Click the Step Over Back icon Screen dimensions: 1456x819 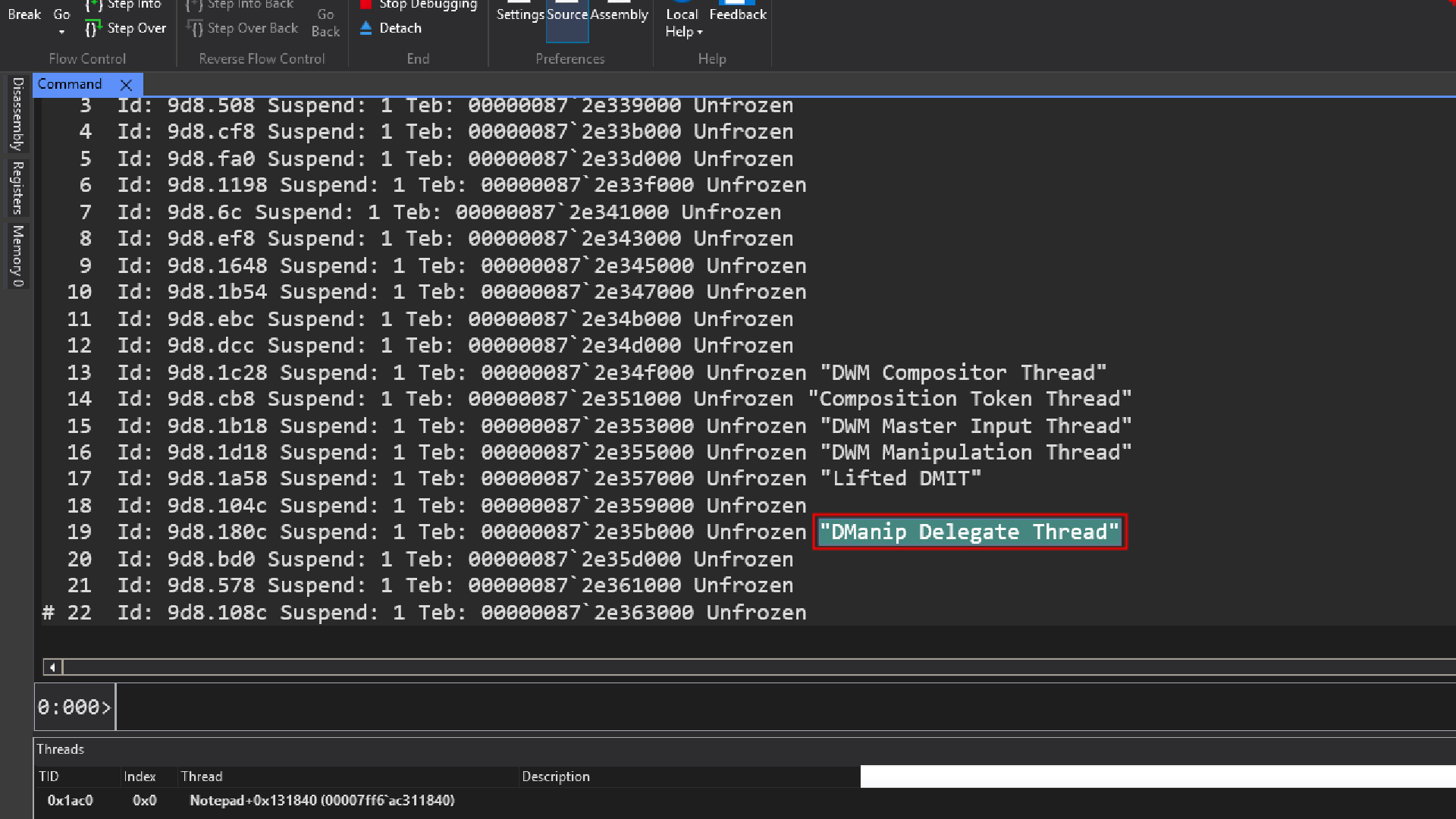196,29
